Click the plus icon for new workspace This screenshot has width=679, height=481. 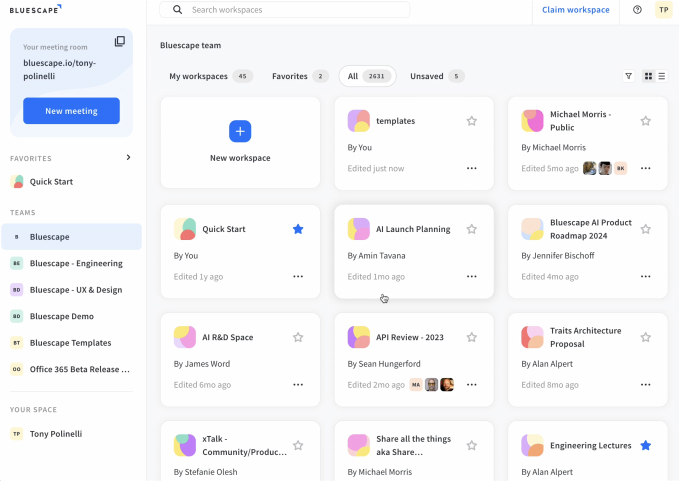coord(240,131)
